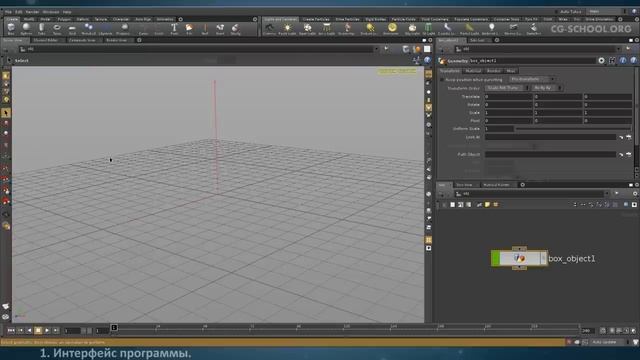Select the Sphere shelf tool
The height and width of the screenshot is (360, 640).
click(26, 29)
